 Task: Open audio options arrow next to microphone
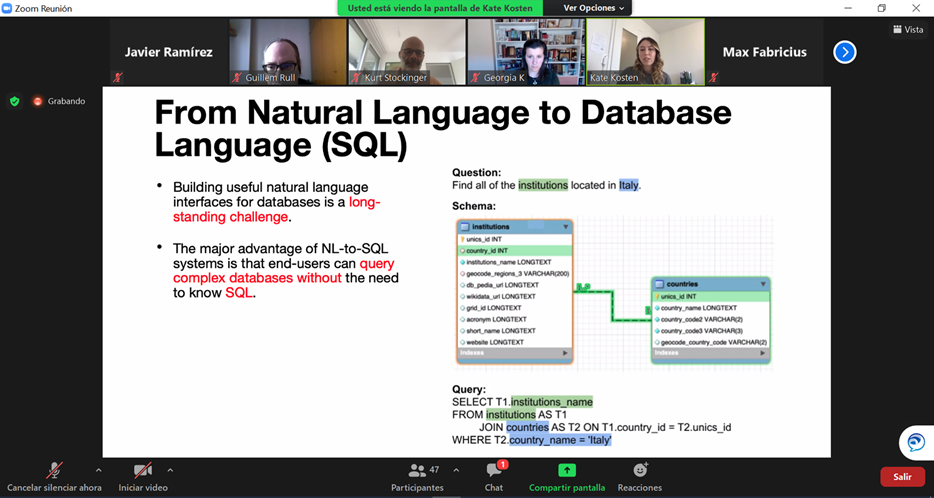click(x=98, y=470)
